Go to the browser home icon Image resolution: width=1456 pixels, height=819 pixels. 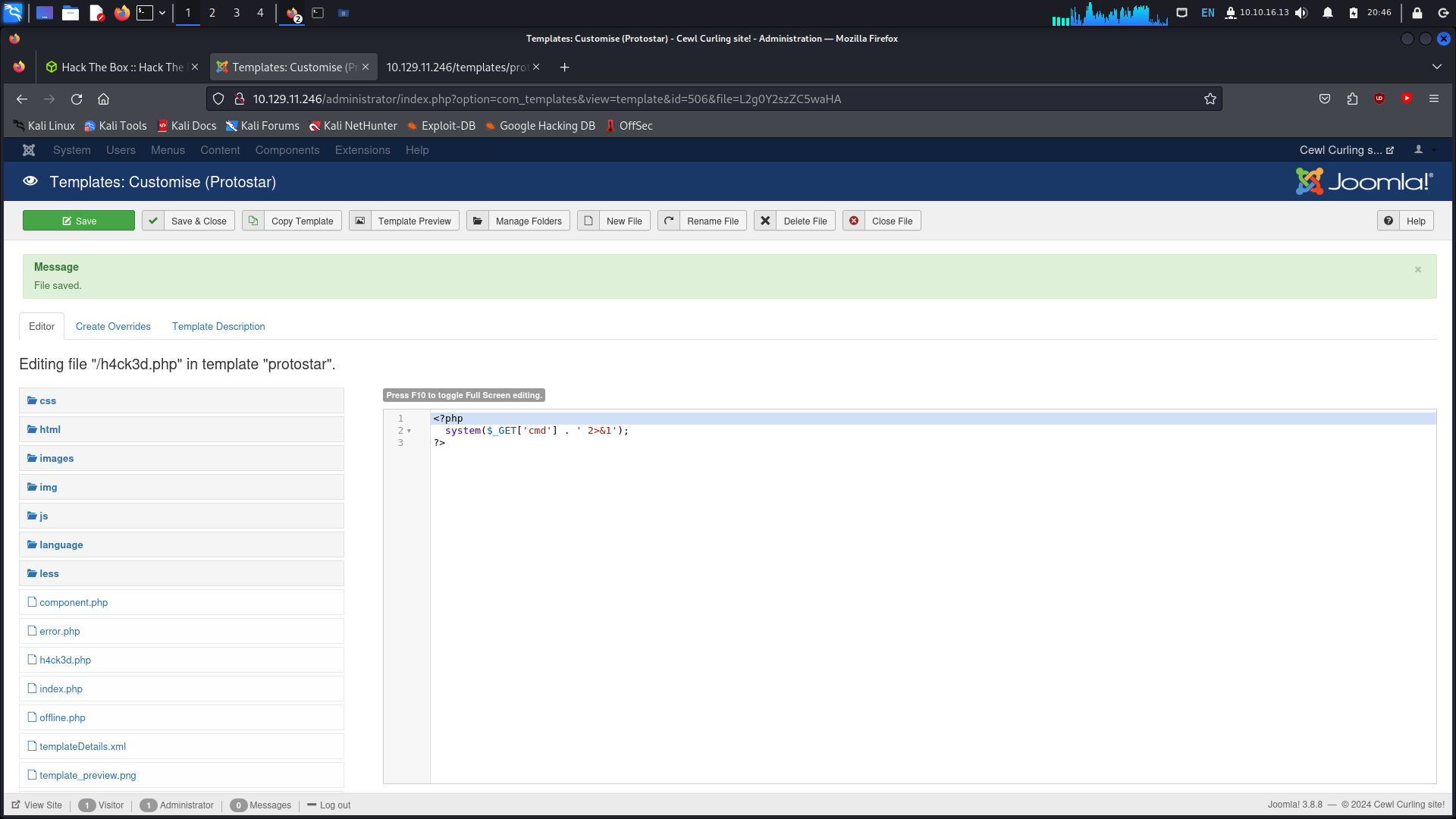[104, 99]
